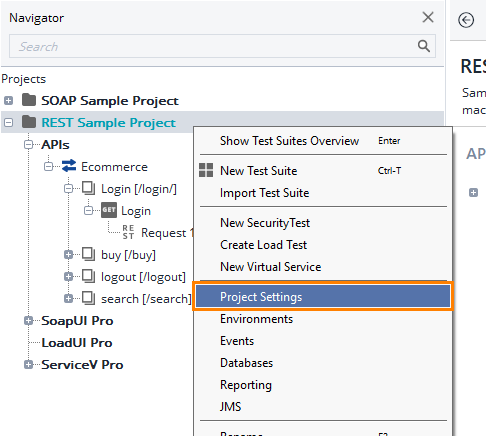The height and width of the screenshot is (436, 486).
Task: Collapse the REST Sample Project node
Action: tap(9, 122)
